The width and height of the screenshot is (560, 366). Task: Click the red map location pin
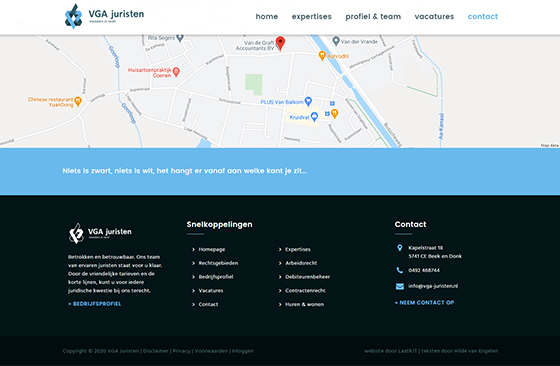[280, 43]
